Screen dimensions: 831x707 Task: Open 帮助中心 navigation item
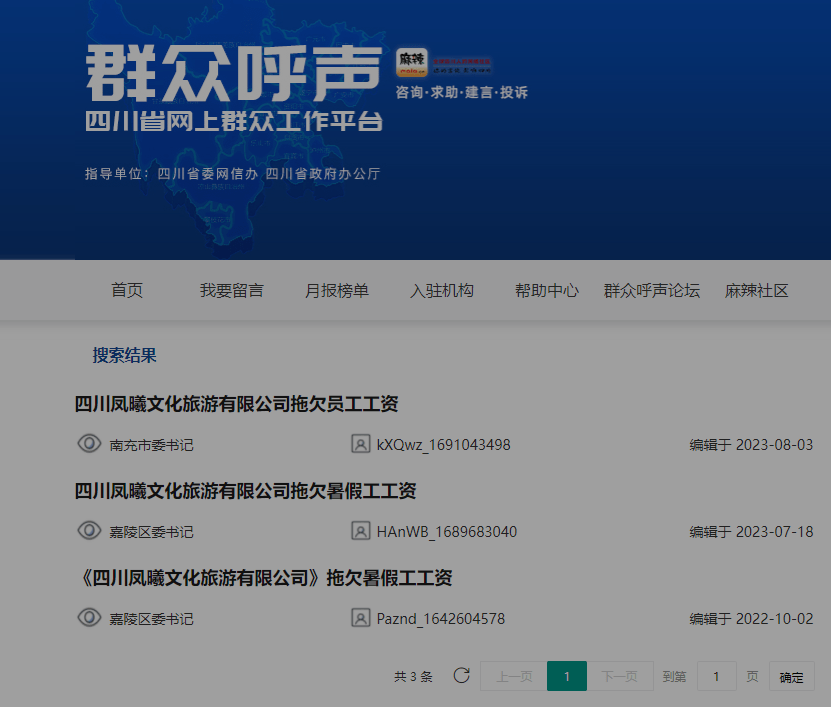(x=547, y=291)
